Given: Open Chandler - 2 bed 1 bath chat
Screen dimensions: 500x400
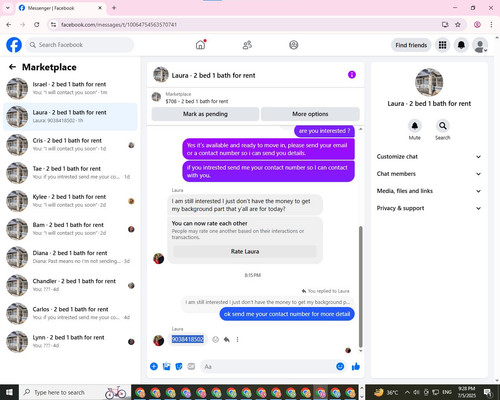Looking at the screenshot, I should [70, 285].
